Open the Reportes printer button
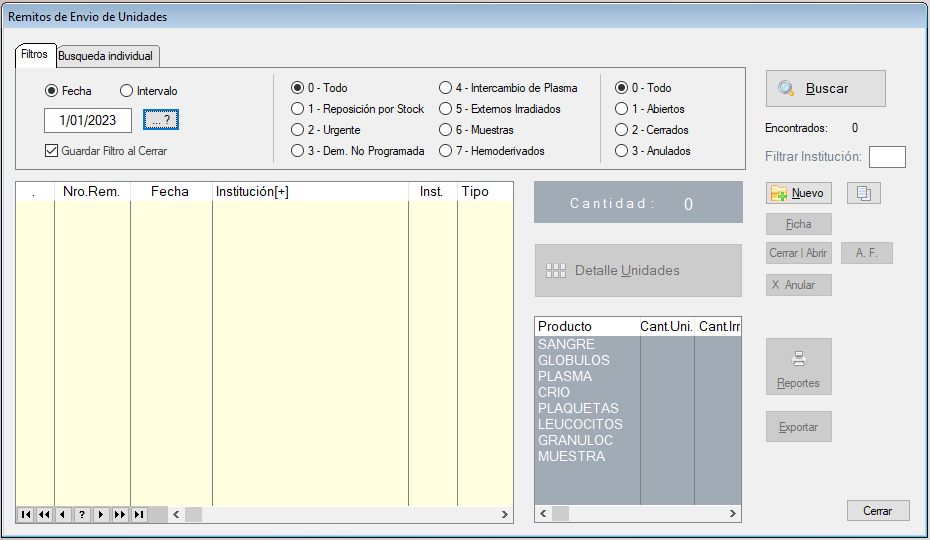 click(798, 366)
